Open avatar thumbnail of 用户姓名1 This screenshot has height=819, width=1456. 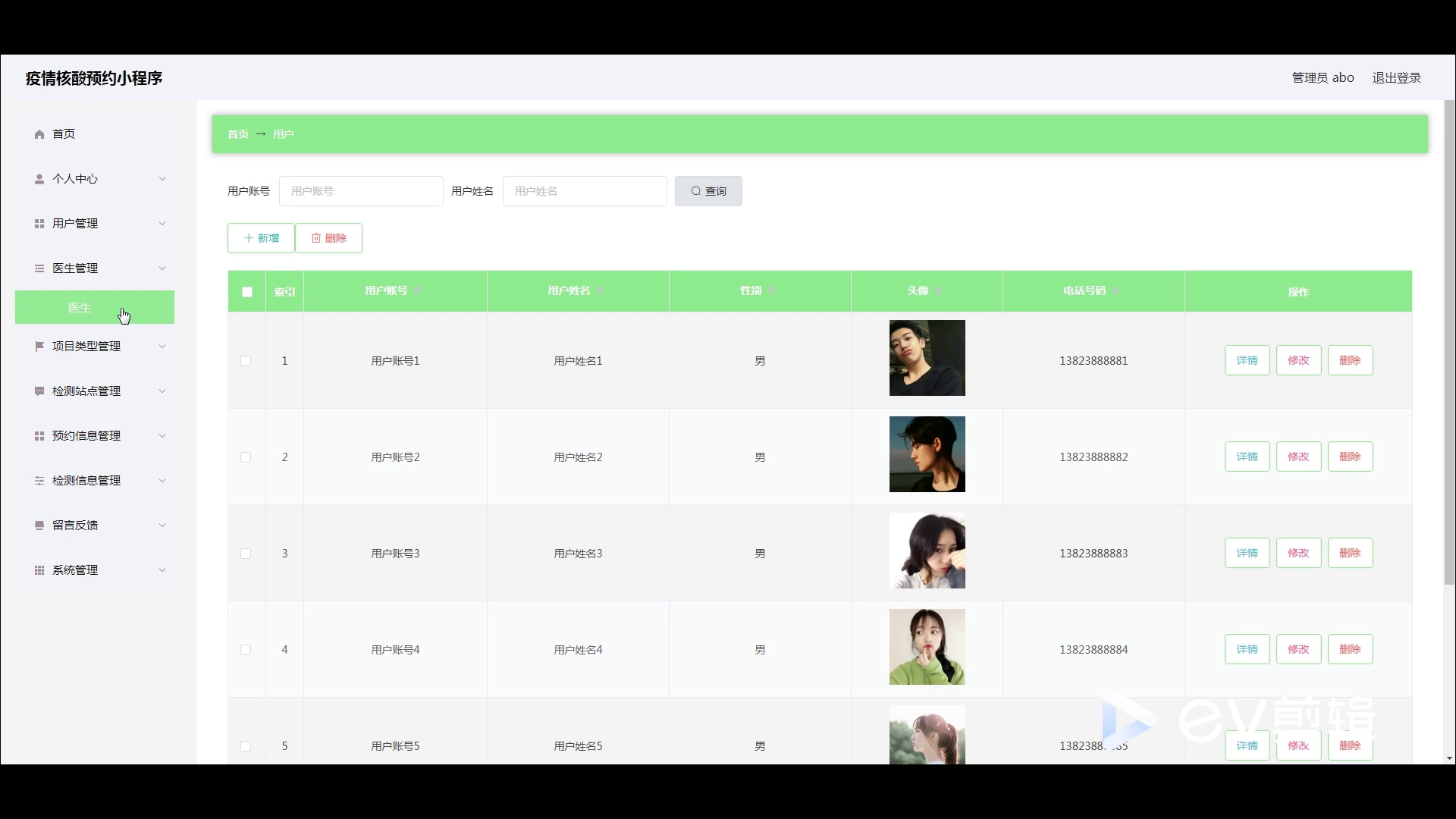(927, 358)
